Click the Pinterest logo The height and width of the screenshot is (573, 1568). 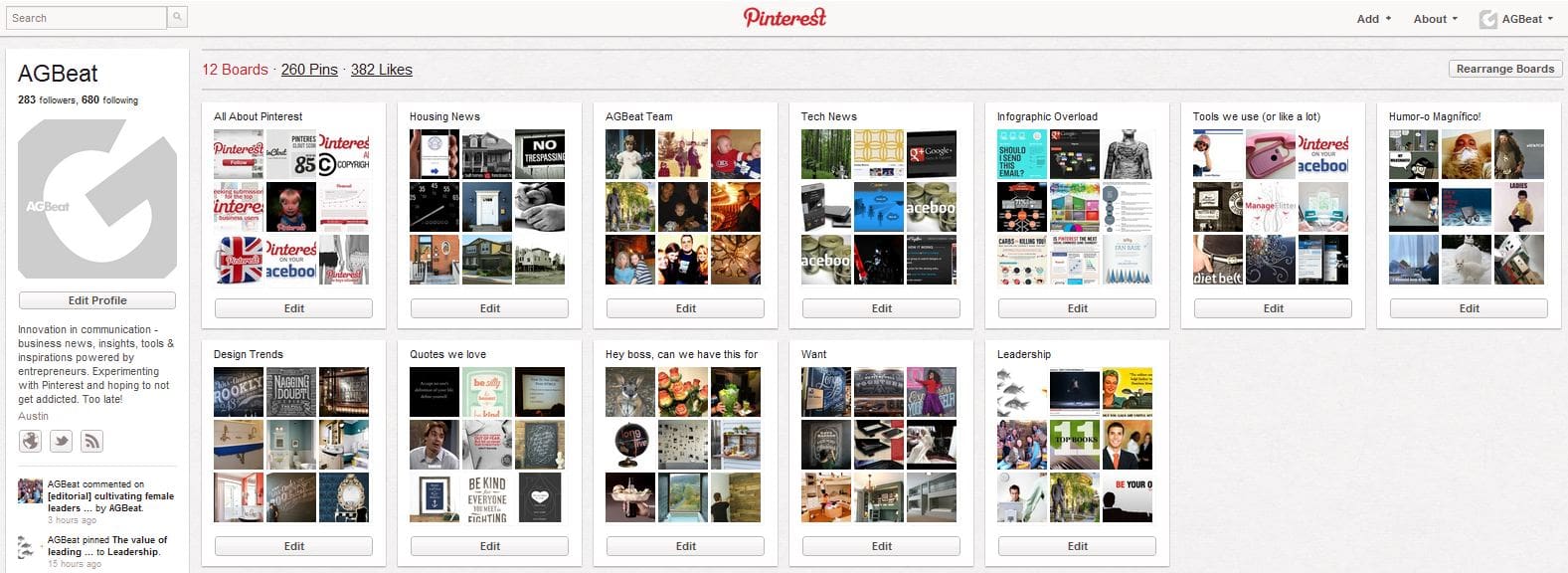pyautogui.click(x=784, y=17)
